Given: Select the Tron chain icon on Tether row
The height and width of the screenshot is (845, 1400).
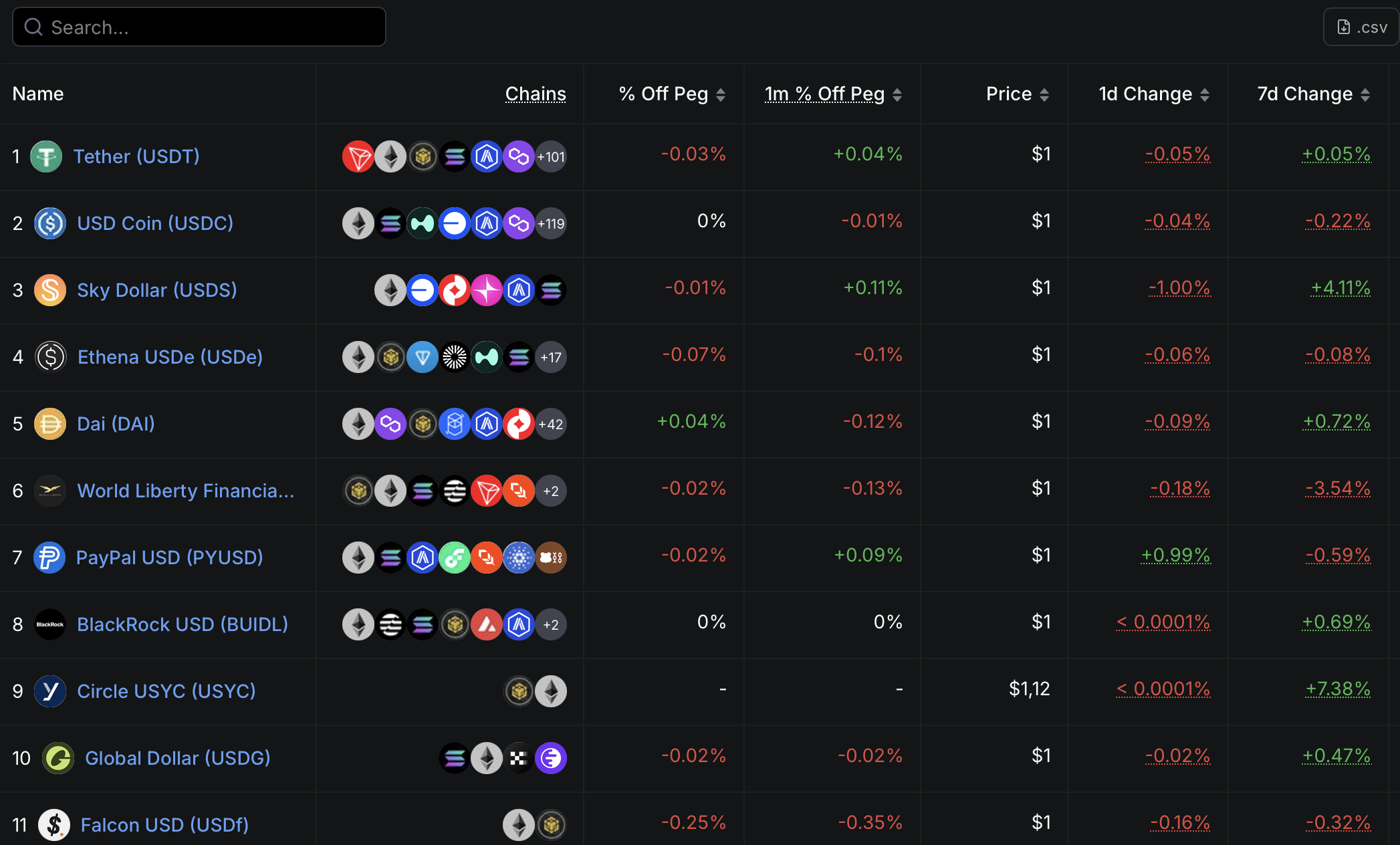Looking at the screenshot, I should [358, 156].
